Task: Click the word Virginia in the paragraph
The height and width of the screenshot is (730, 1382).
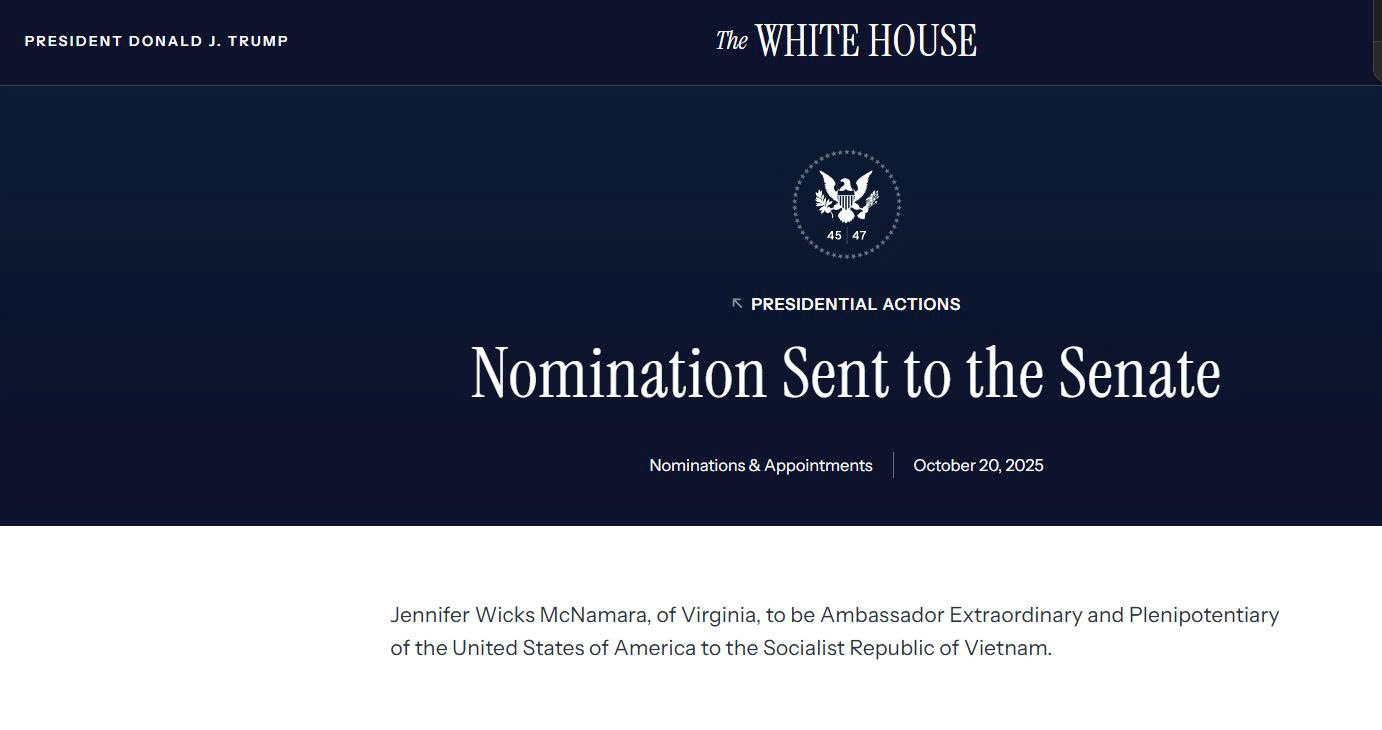Action: click(719, 614)
